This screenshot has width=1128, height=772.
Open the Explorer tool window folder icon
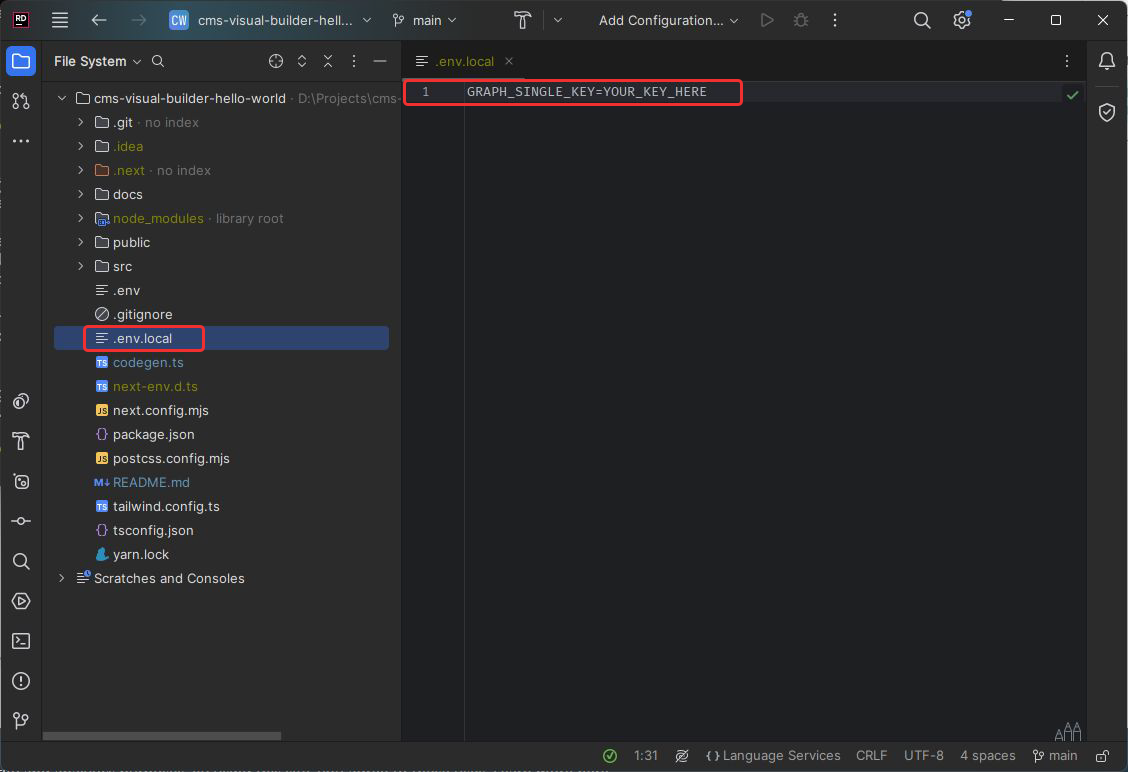click(x=21, y=61)
